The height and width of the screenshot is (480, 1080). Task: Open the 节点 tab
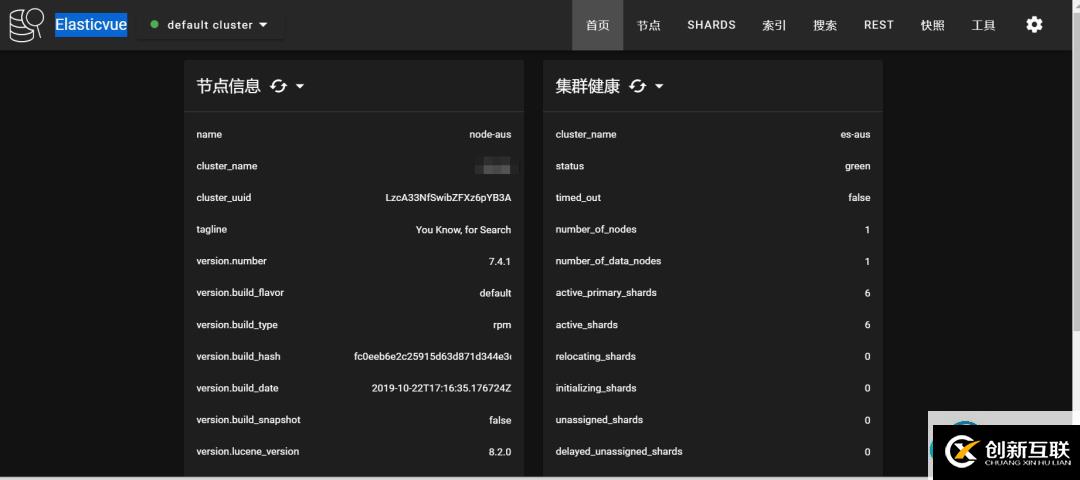(648, 25)
